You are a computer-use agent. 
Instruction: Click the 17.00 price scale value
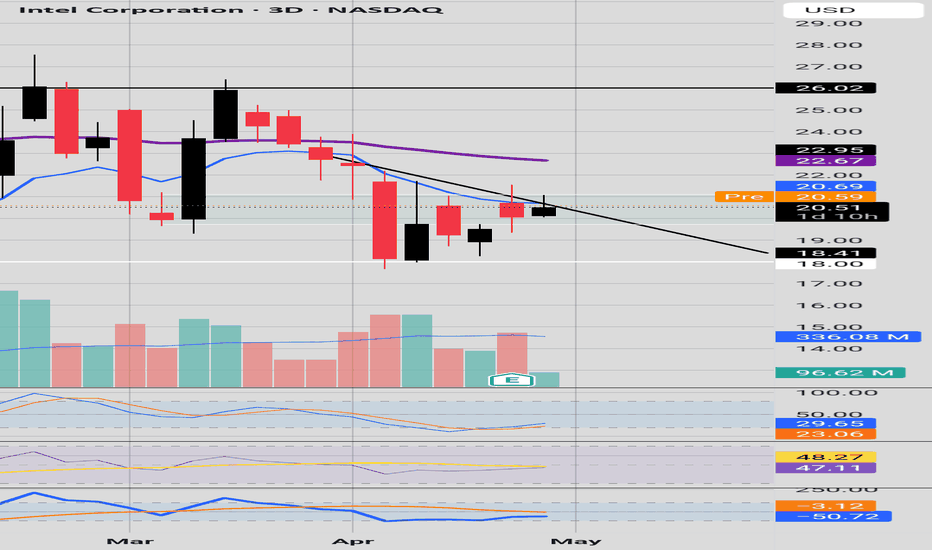[829, 284]
